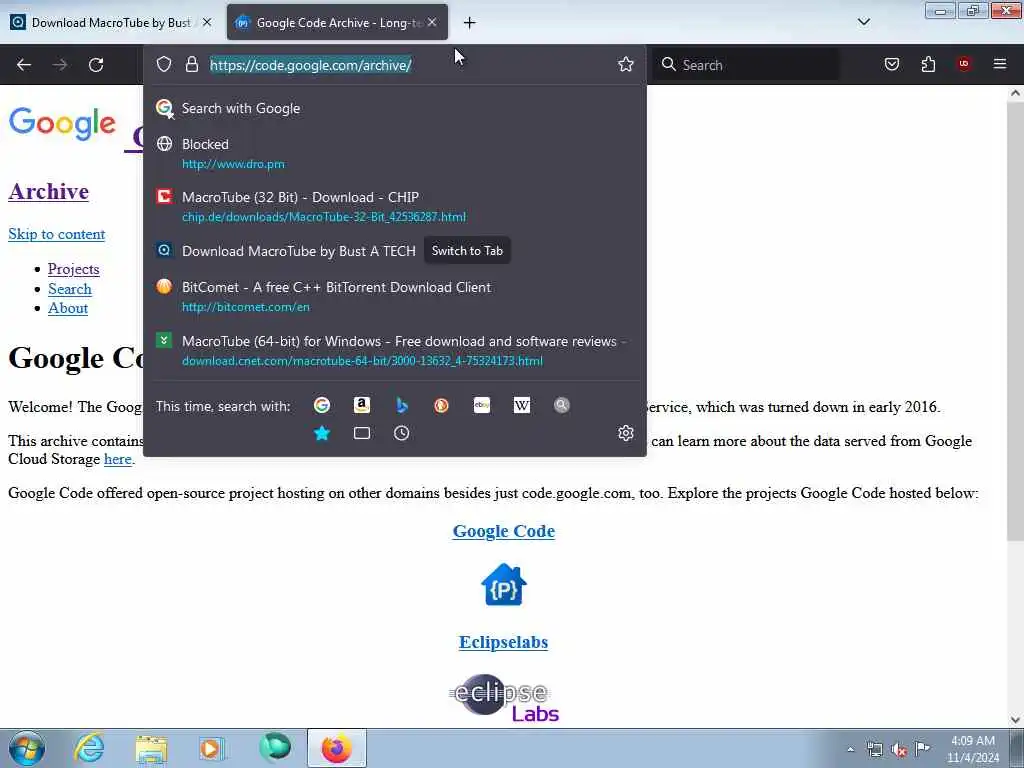Search only in History clock shortcut
The height and width of the screenshot is (768, 1024).
click(402, 433)
